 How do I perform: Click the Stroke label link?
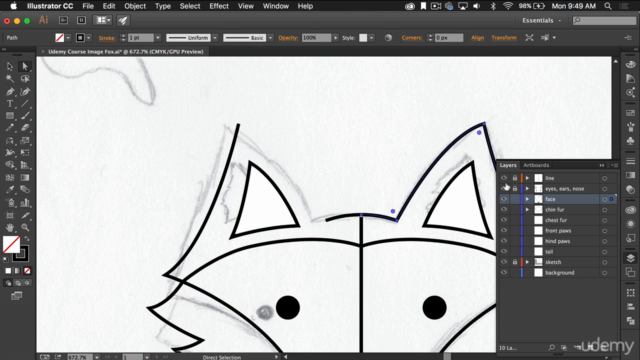pyautogui.click(x=107, y=38)
